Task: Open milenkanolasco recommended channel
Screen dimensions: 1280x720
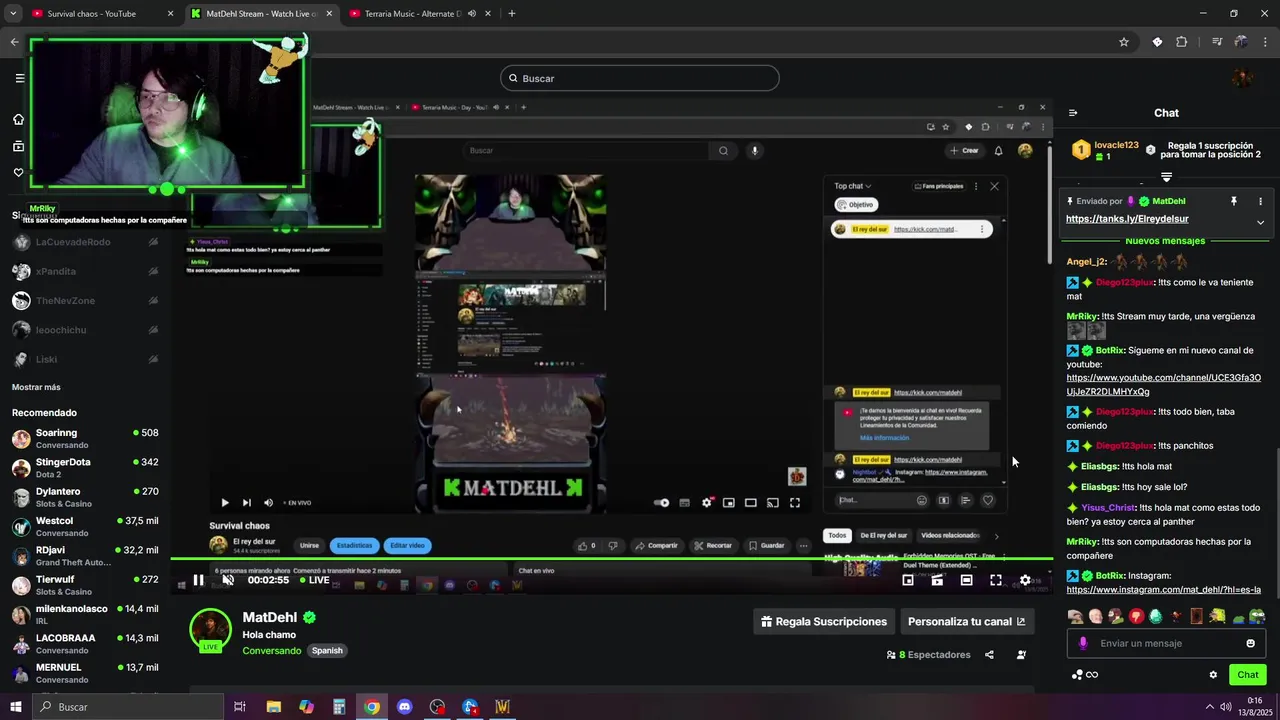Action: pos(85,614)
